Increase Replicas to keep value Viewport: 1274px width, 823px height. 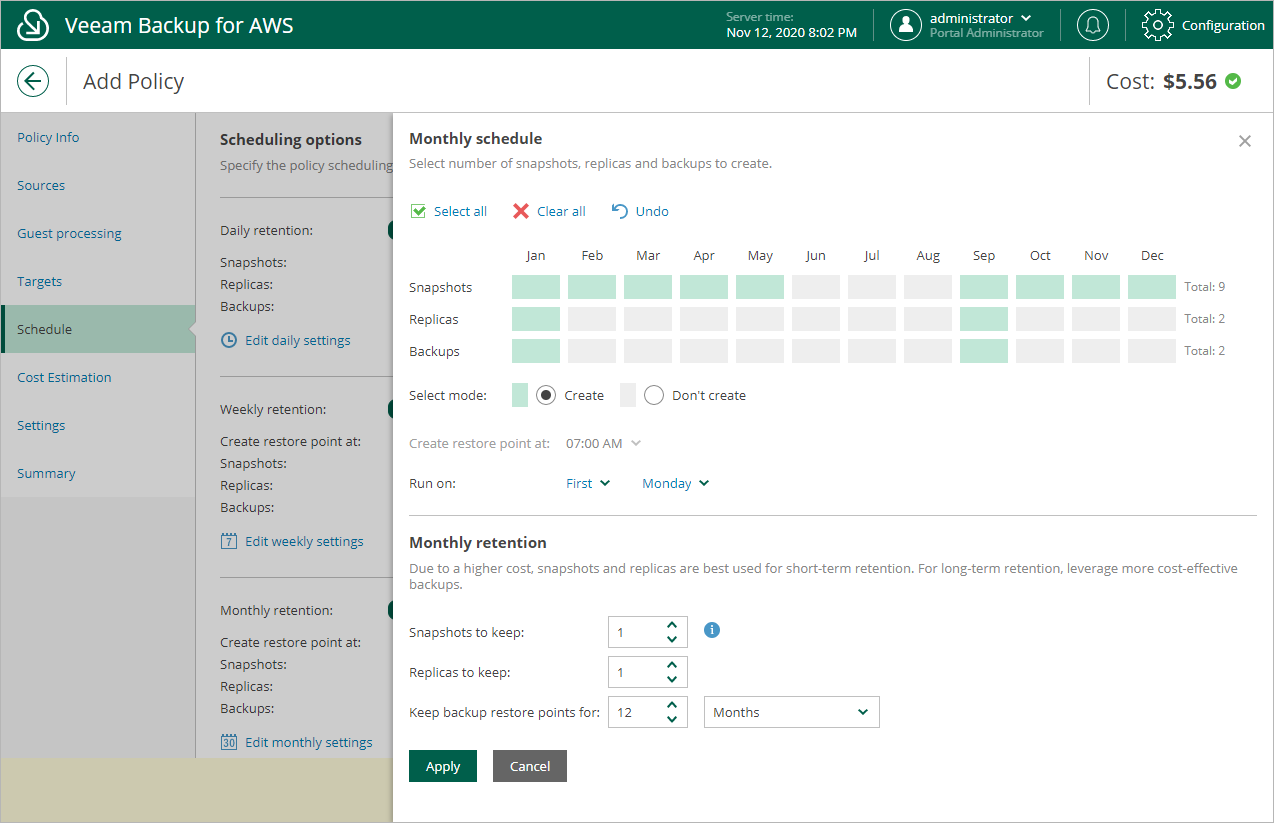click(x=672, y=665)
